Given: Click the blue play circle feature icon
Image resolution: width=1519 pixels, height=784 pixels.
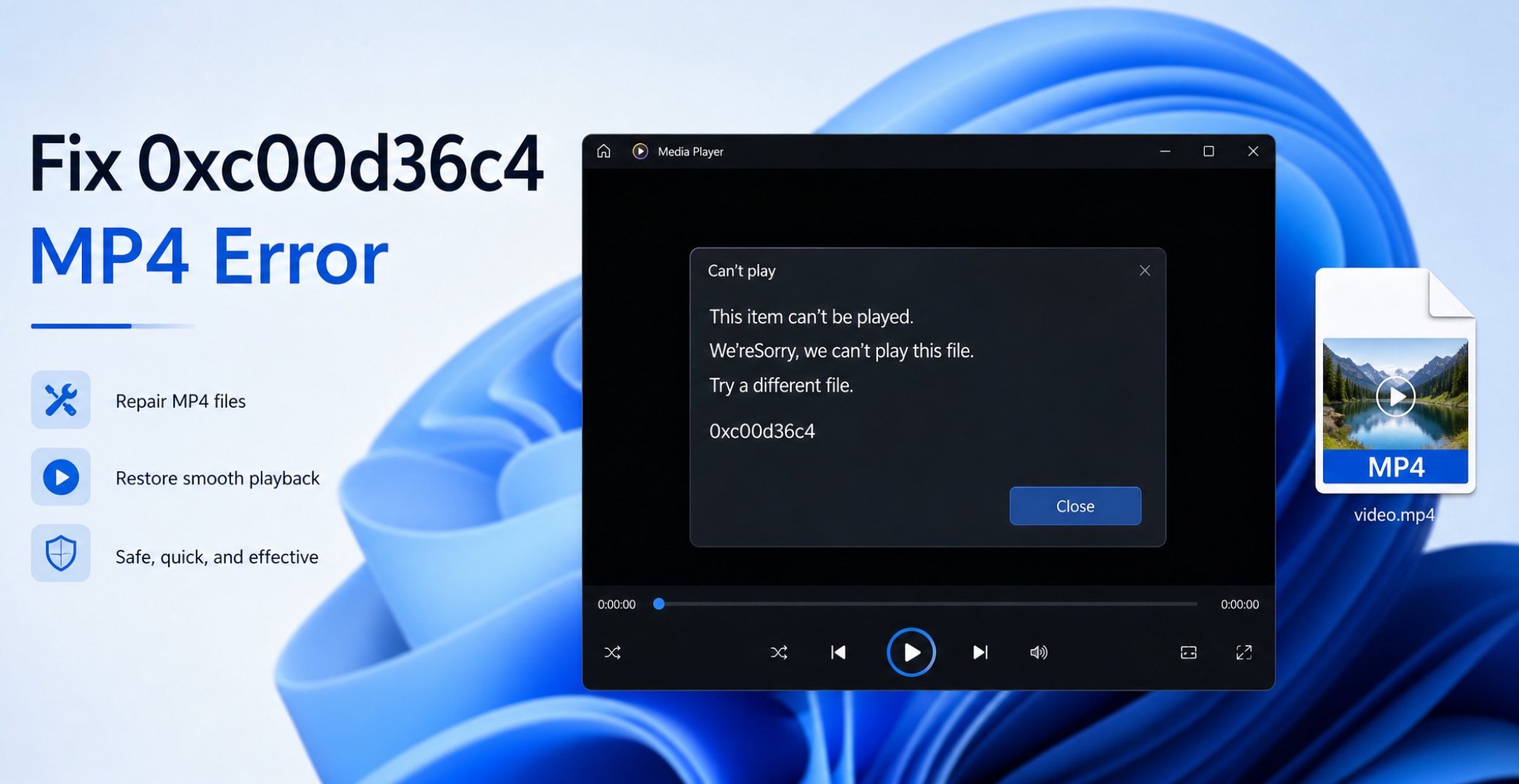Looking at the screenshot, I should (x=61, y=477).
